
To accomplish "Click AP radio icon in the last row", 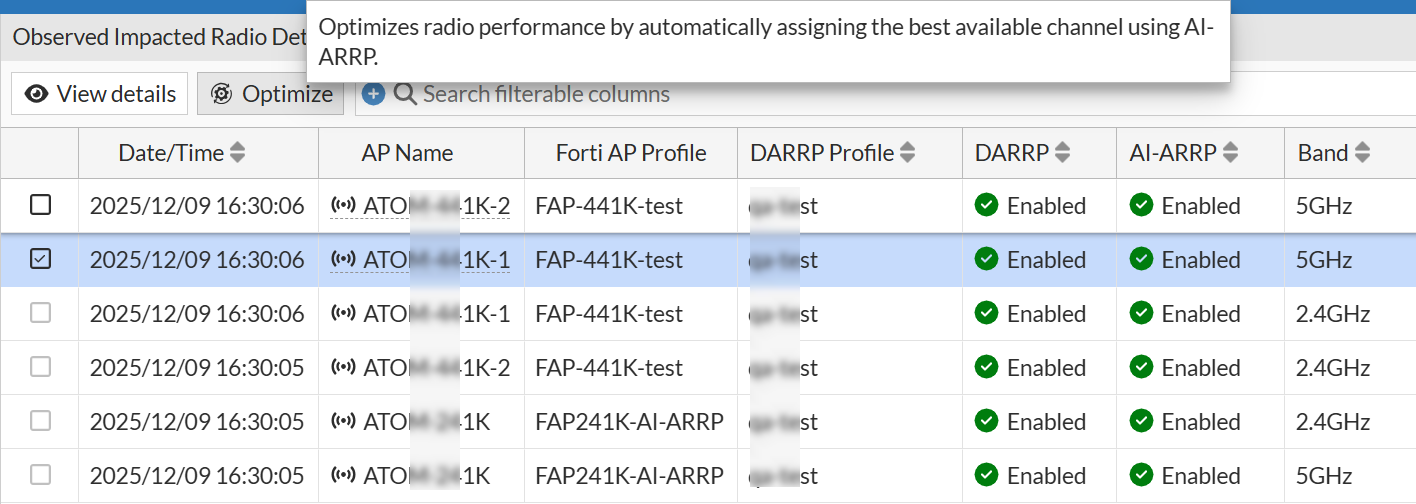I will coord(343,476).
